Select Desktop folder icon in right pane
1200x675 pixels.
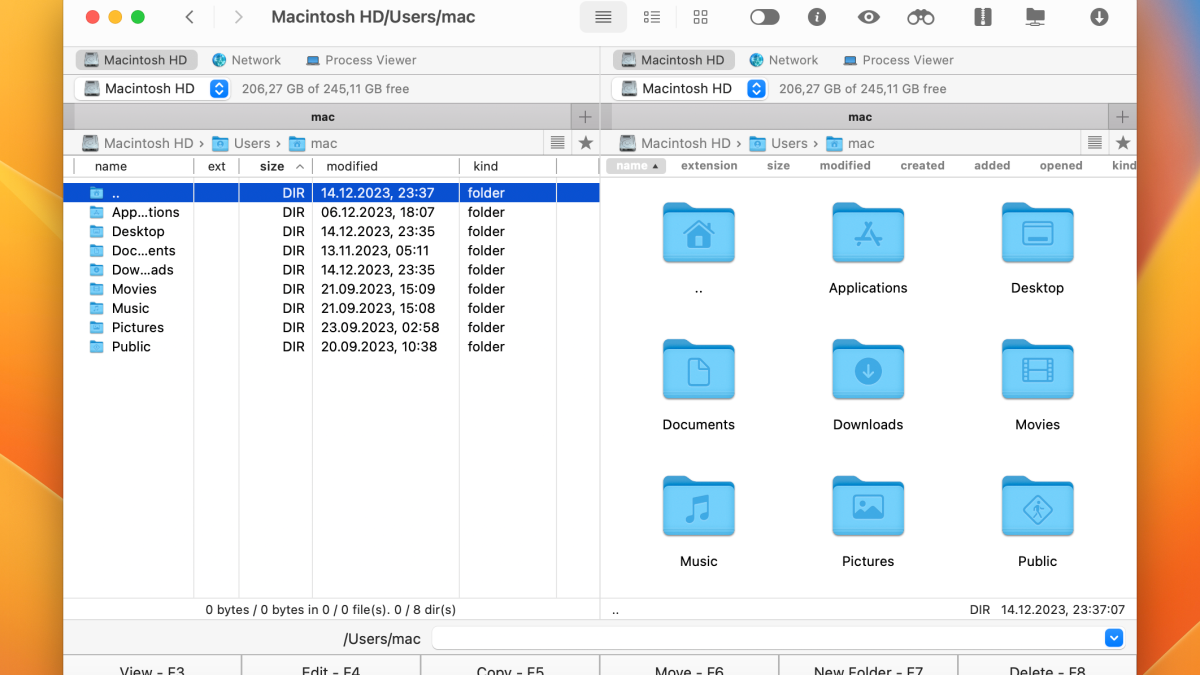point(1037,233)
